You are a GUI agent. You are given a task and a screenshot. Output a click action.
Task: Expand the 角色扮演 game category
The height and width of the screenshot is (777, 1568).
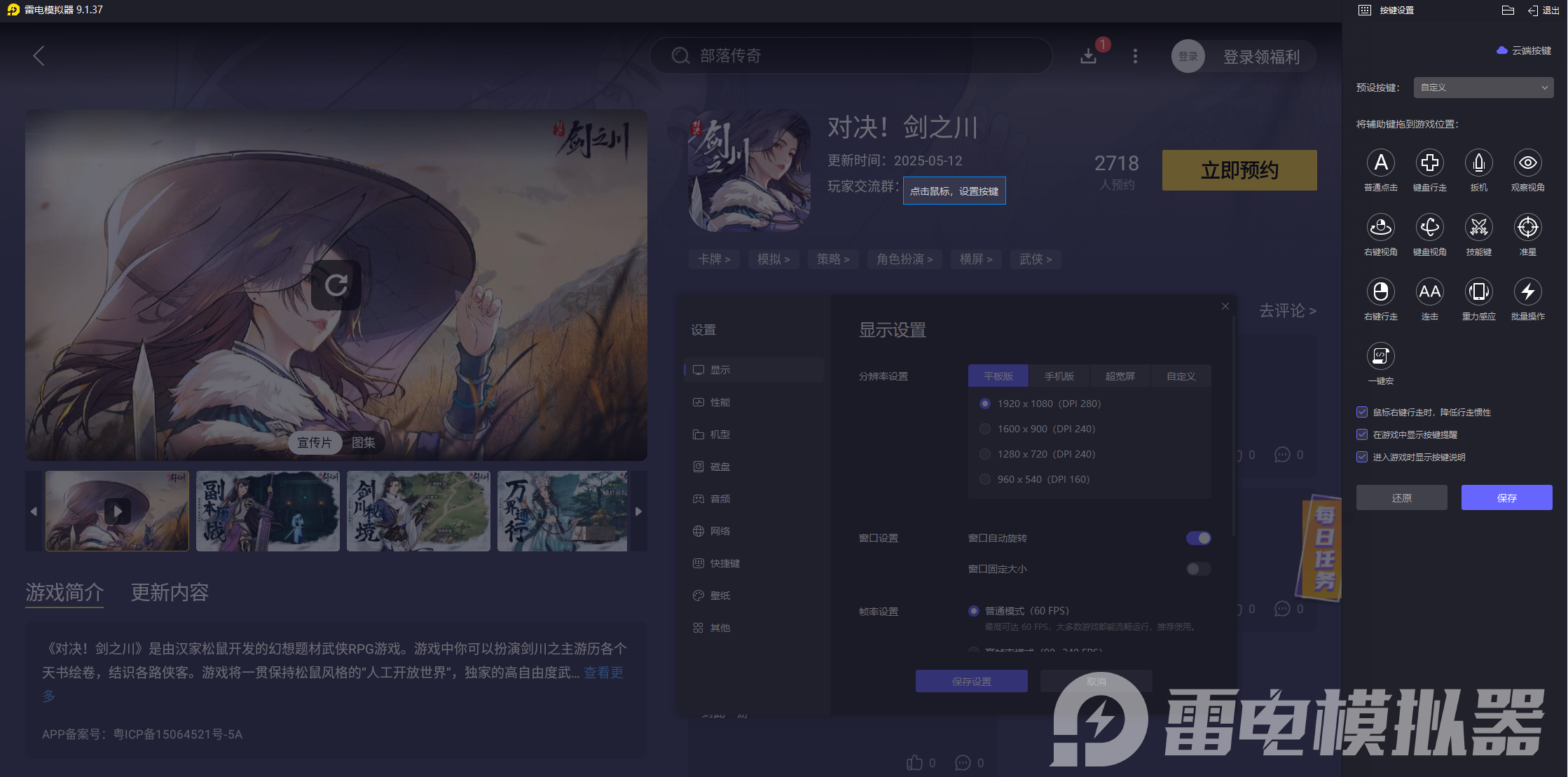(x=905, y=259)
